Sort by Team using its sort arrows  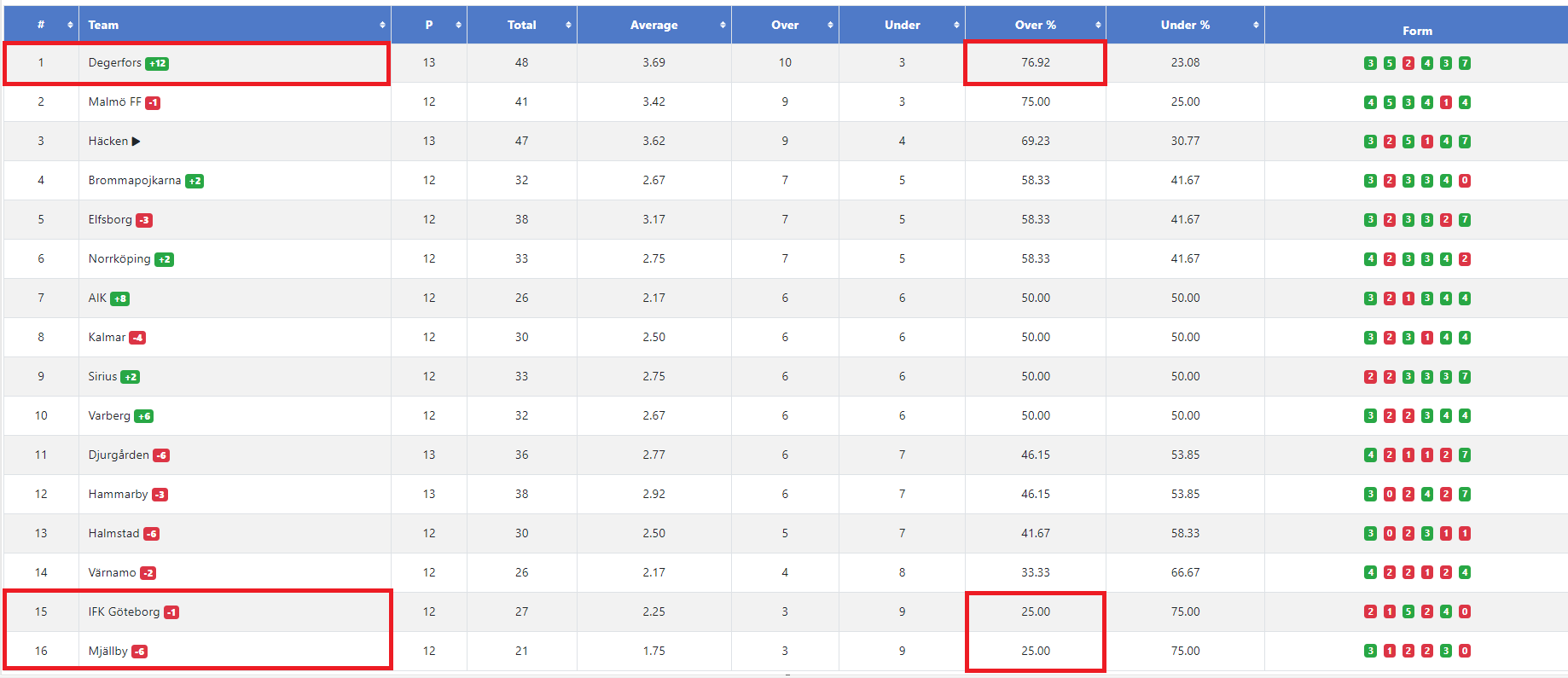(x=382, y=25)
